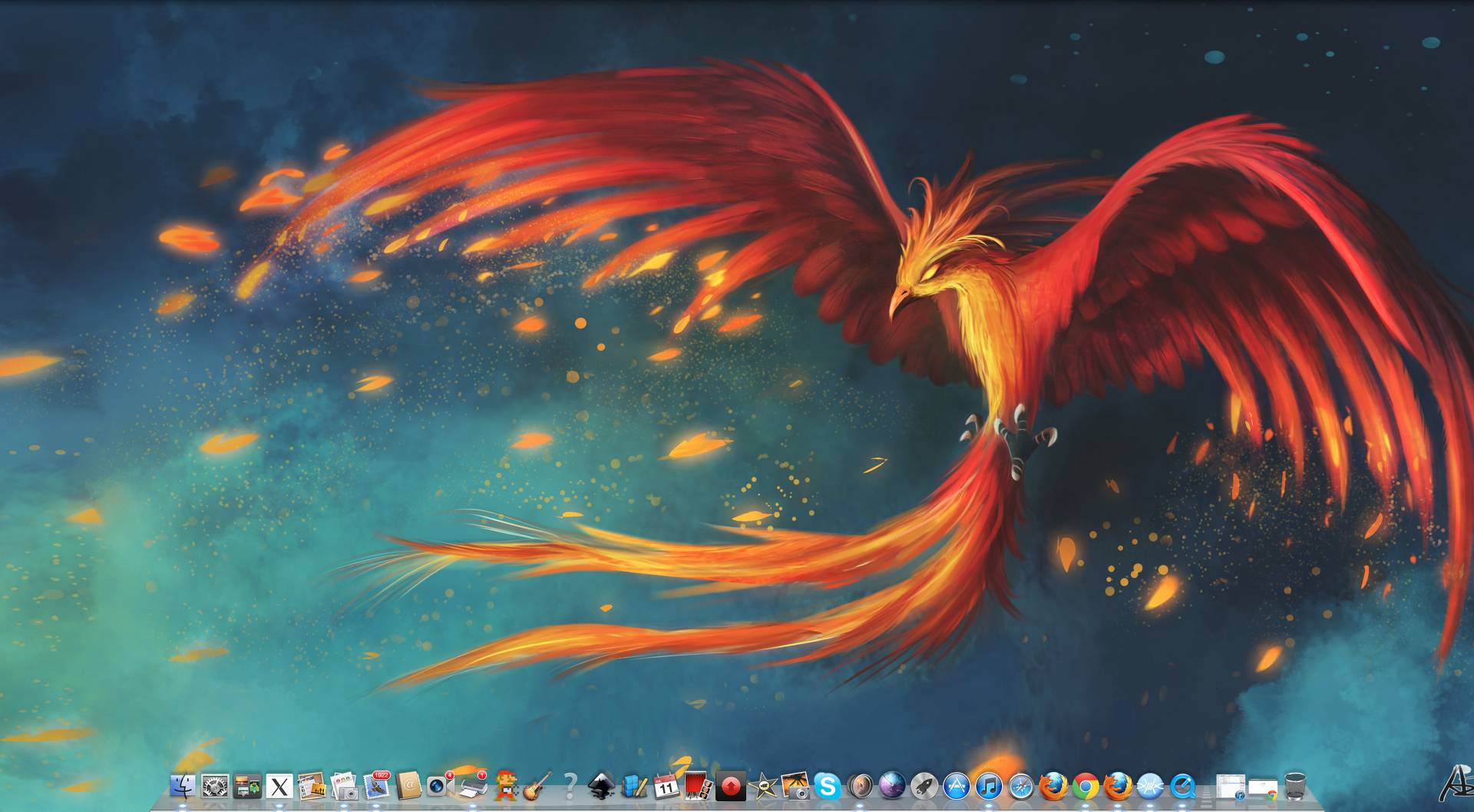Open iMovie star icon
This screenshot has width=1474, height=812.
(763, 786)
